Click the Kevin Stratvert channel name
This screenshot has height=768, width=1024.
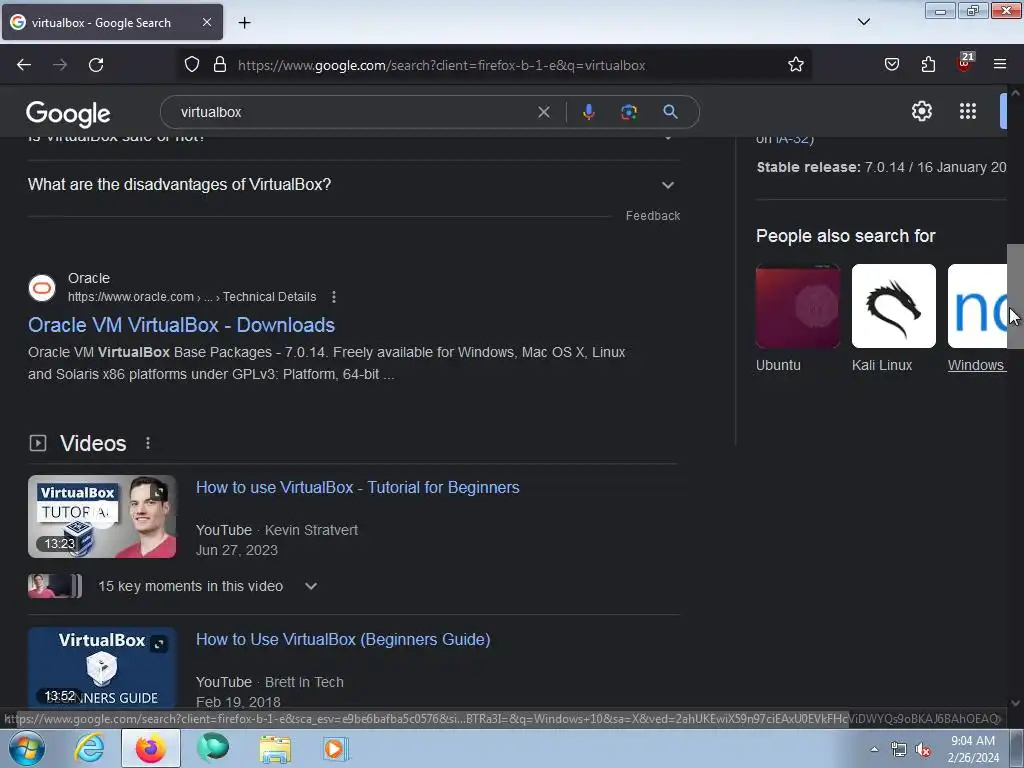tap(312, 530)
